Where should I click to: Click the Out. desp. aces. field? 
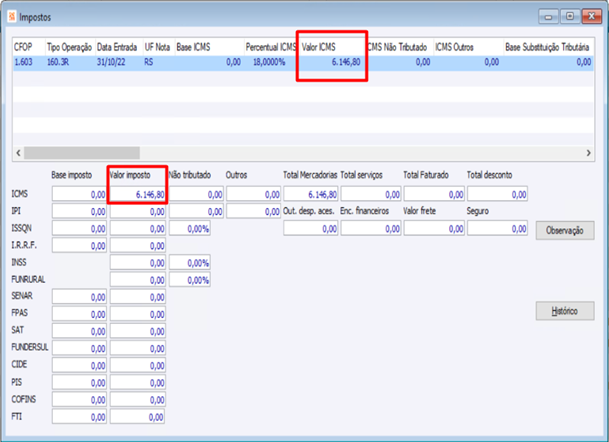311,228
